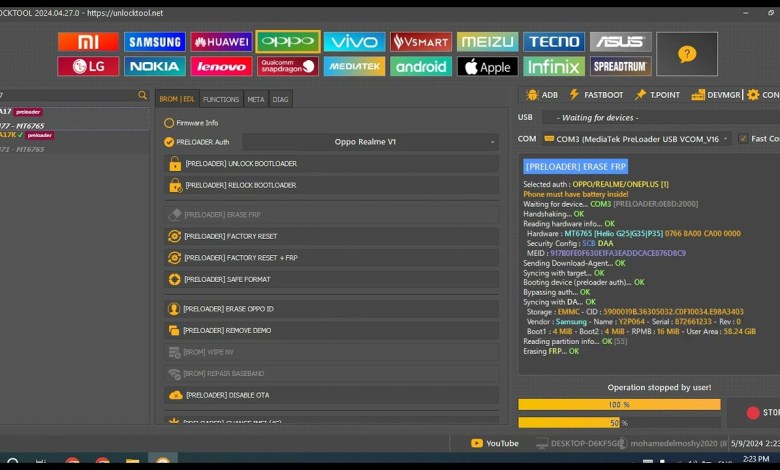This screenshot has height=470, width=780.
Task: Click [PRELOADER] ERASE FRP button
Action: pos(331,215)
